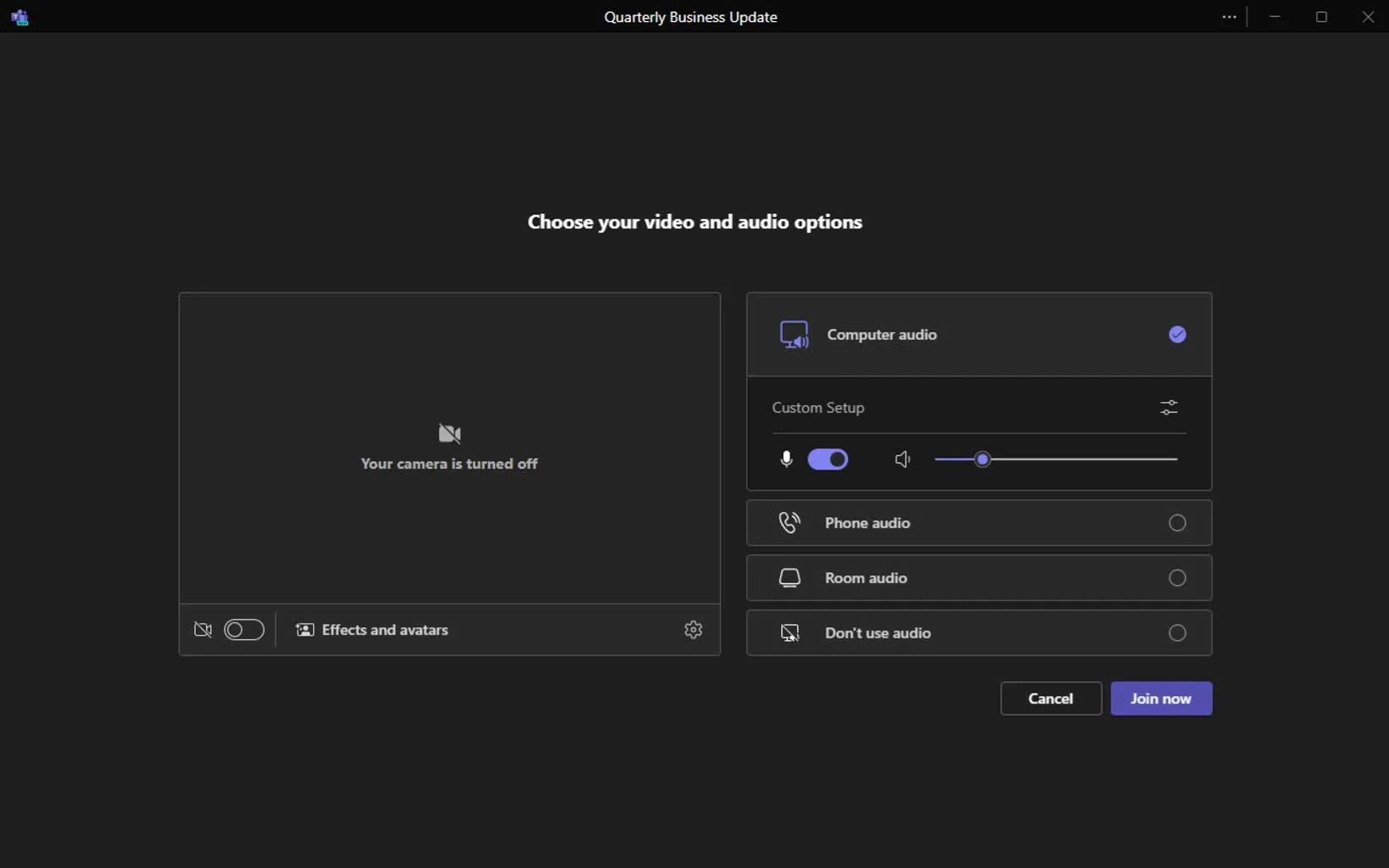The height and width of the screenshot is (868, 1389).
Task: Open Custom Setup audio sliders icon
Action: coord(1169,408)
